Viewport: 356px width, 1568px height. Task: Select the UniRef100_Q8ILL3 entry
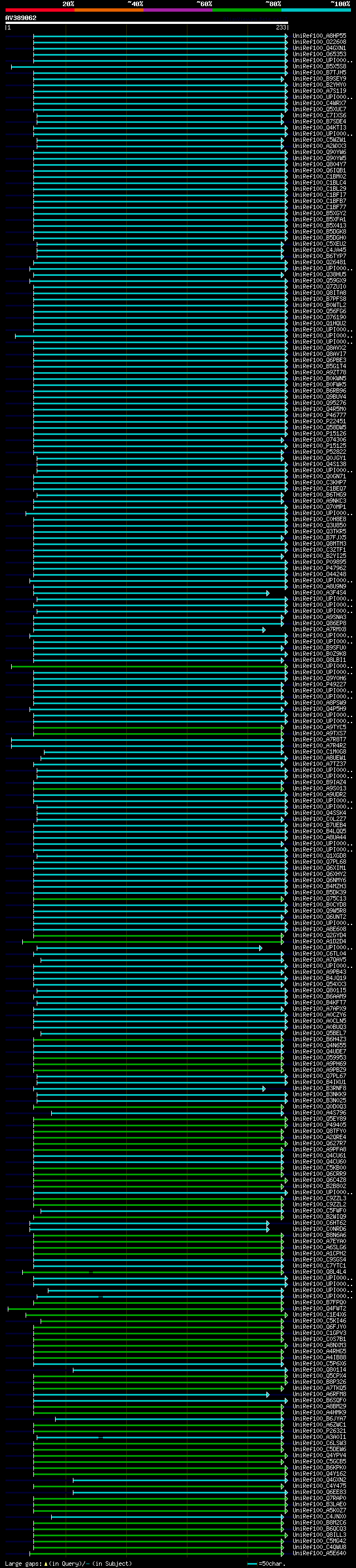319,1535
